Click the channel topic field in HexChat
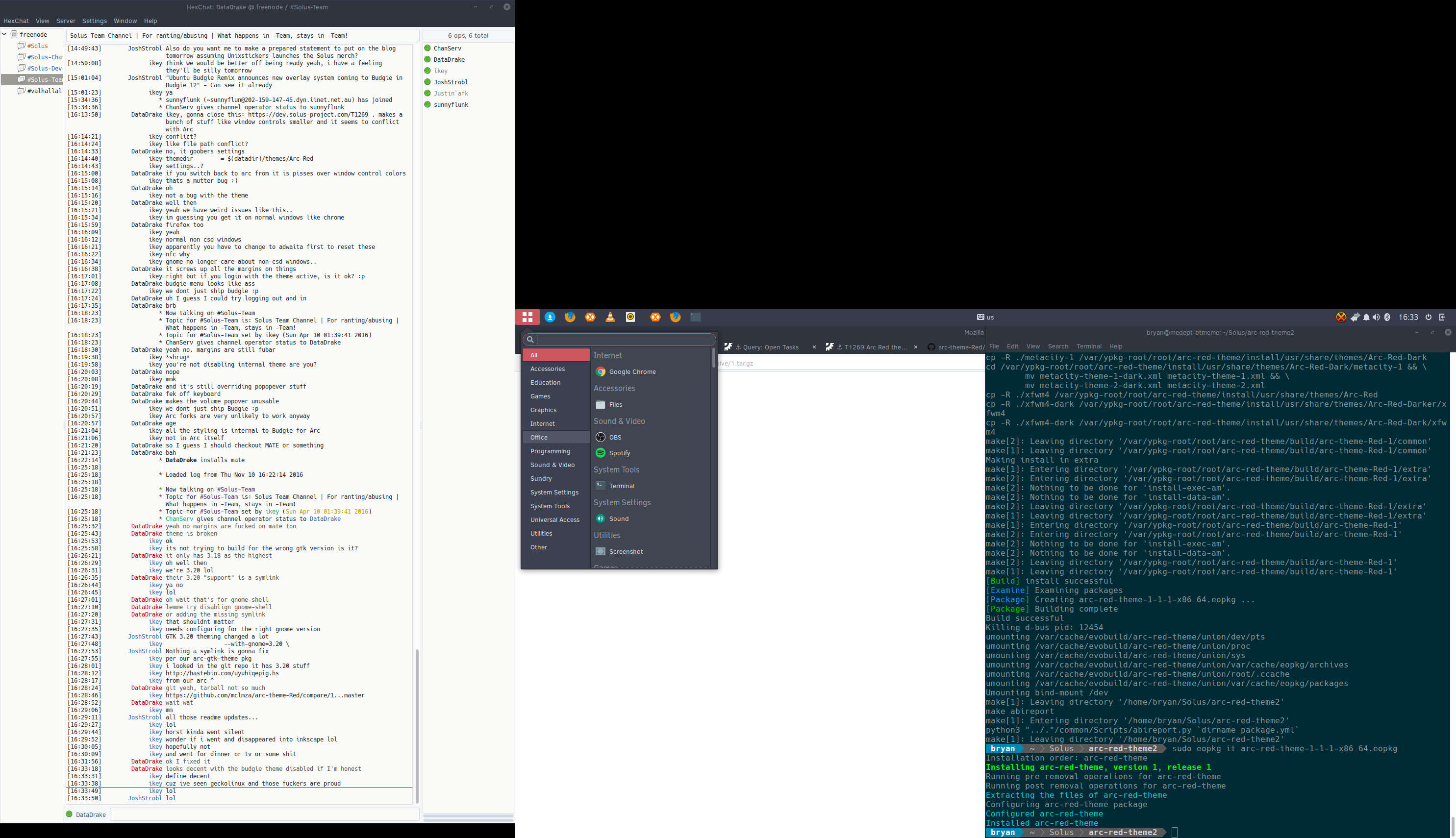 [x=242, y=36]
